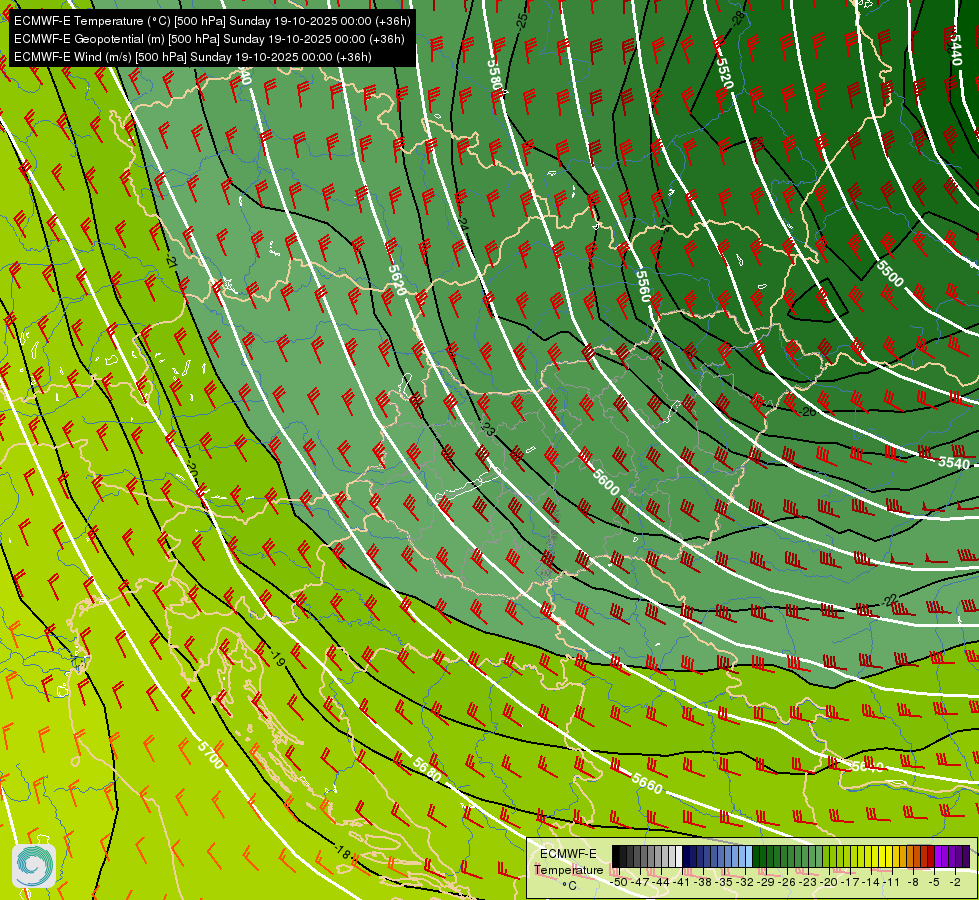Click the -50 value in the legend scale

point(619,882)
